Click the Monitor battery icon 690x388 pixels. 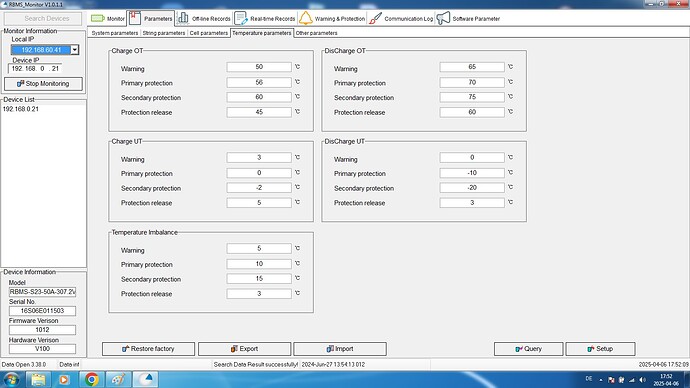pyautogui.click(x=97, y=18)
